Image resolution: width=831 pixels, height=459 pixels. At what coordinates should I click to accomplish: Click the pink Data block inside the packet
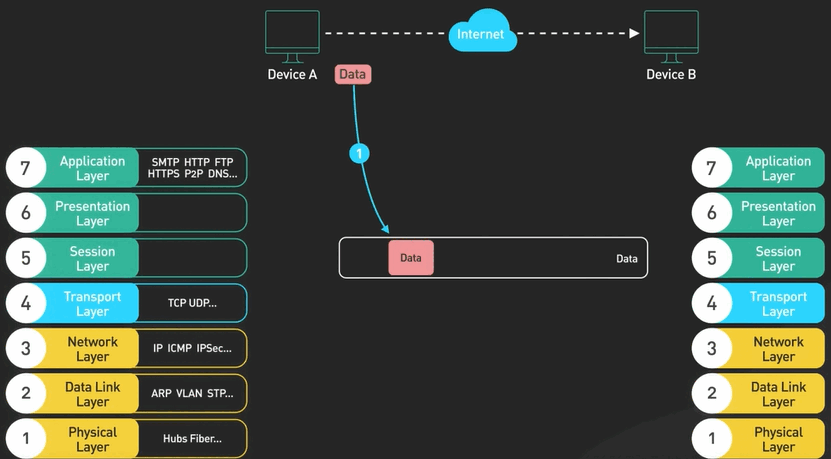click(x=410, y=258)
